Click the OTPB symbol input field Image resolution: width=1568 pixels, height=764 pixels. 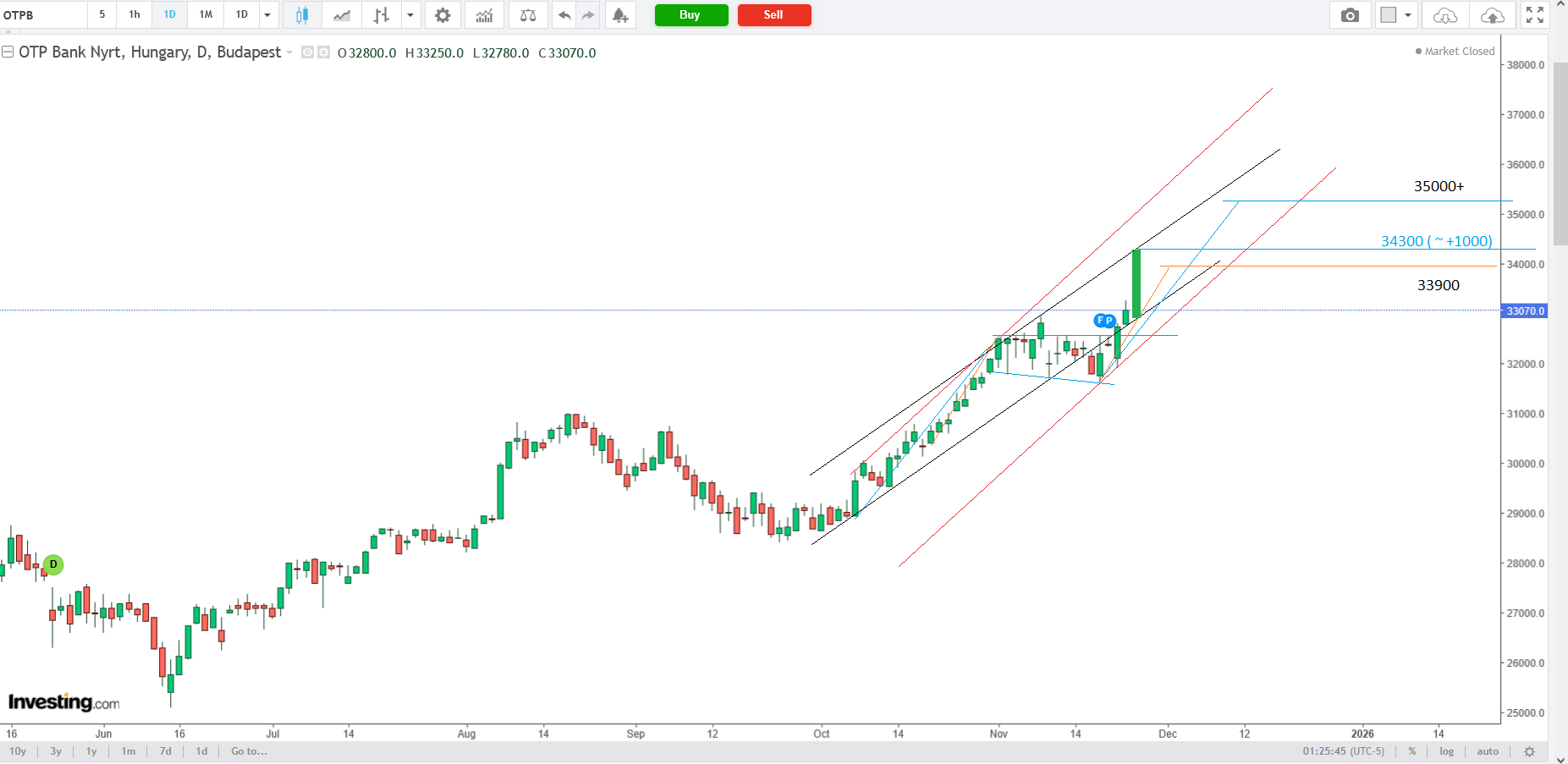point(42,15)
